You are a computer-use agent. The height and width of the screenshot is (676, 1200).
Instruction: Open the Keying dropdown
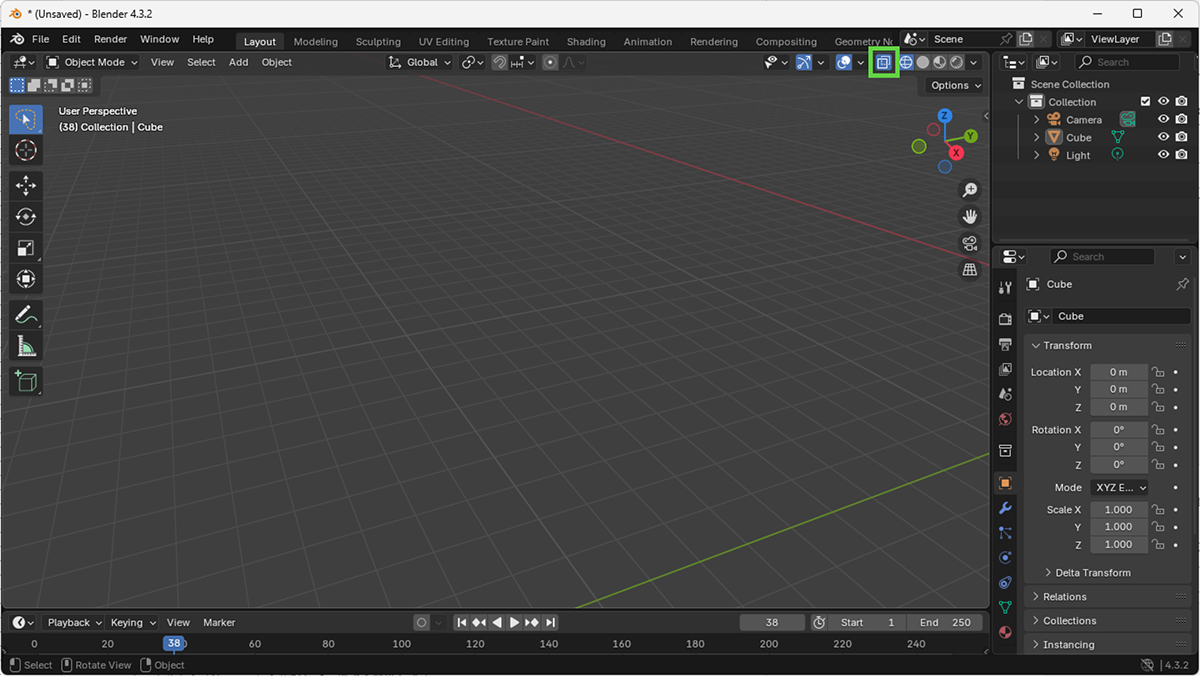point(133,622)
